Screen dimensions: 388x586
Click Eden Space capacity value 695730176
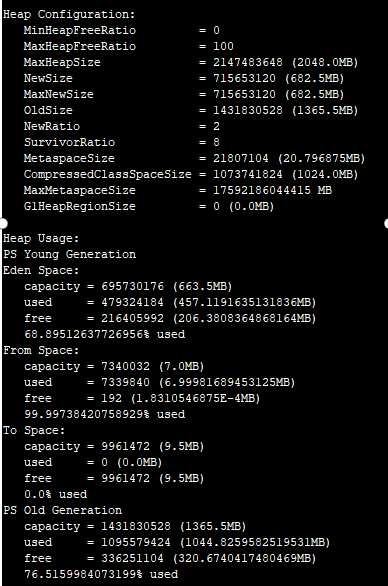133,287
